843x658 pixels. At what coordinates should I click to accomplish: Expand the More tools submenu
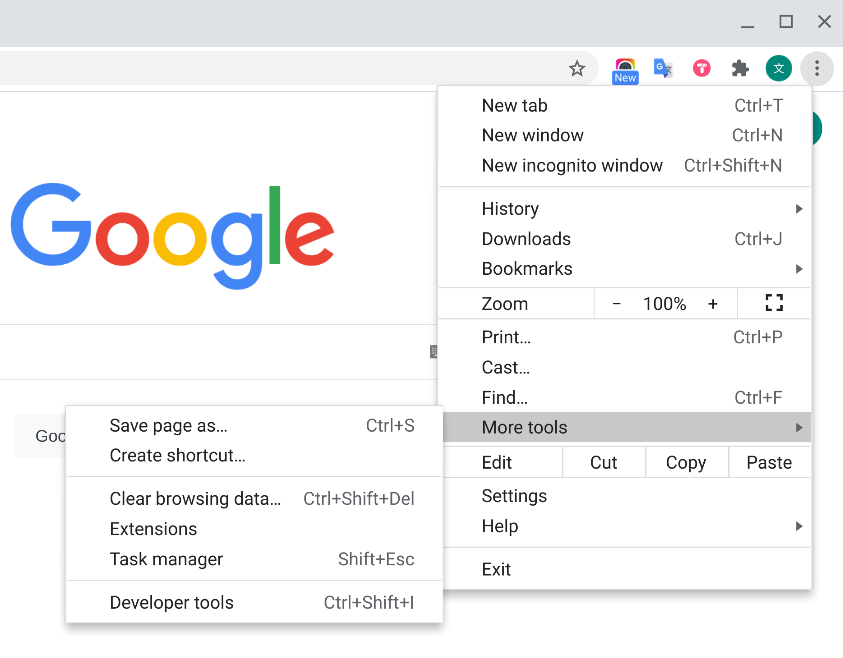[x=625, y=427]
